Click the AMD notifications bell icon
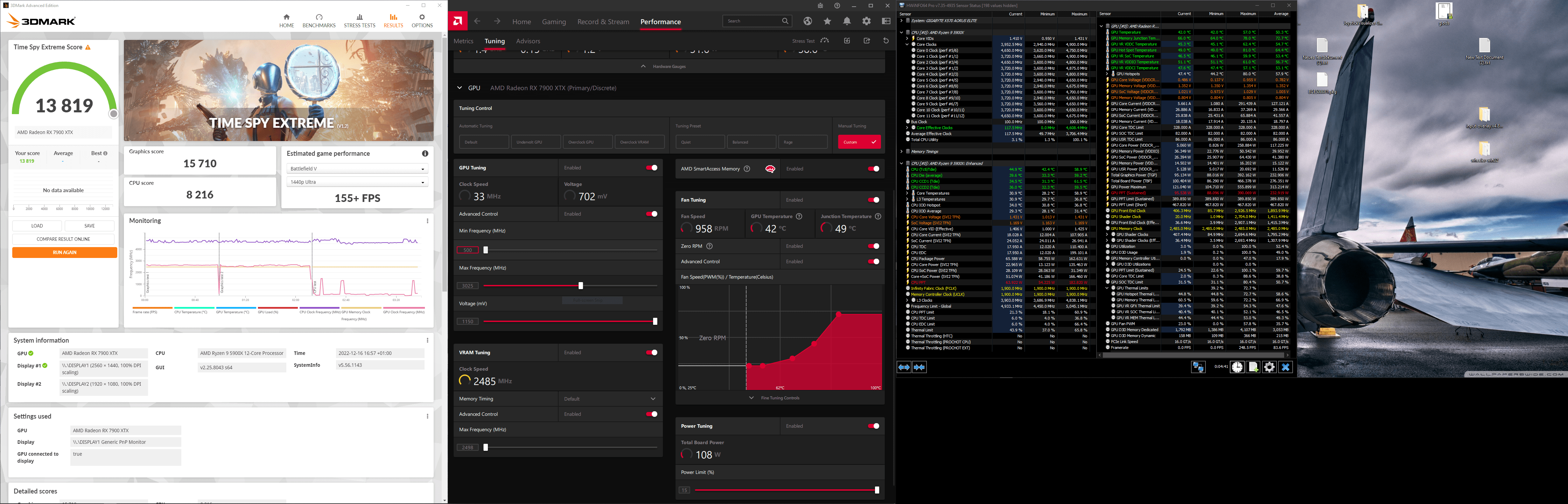Screen dimensions: 1568x504 [847, 21]
